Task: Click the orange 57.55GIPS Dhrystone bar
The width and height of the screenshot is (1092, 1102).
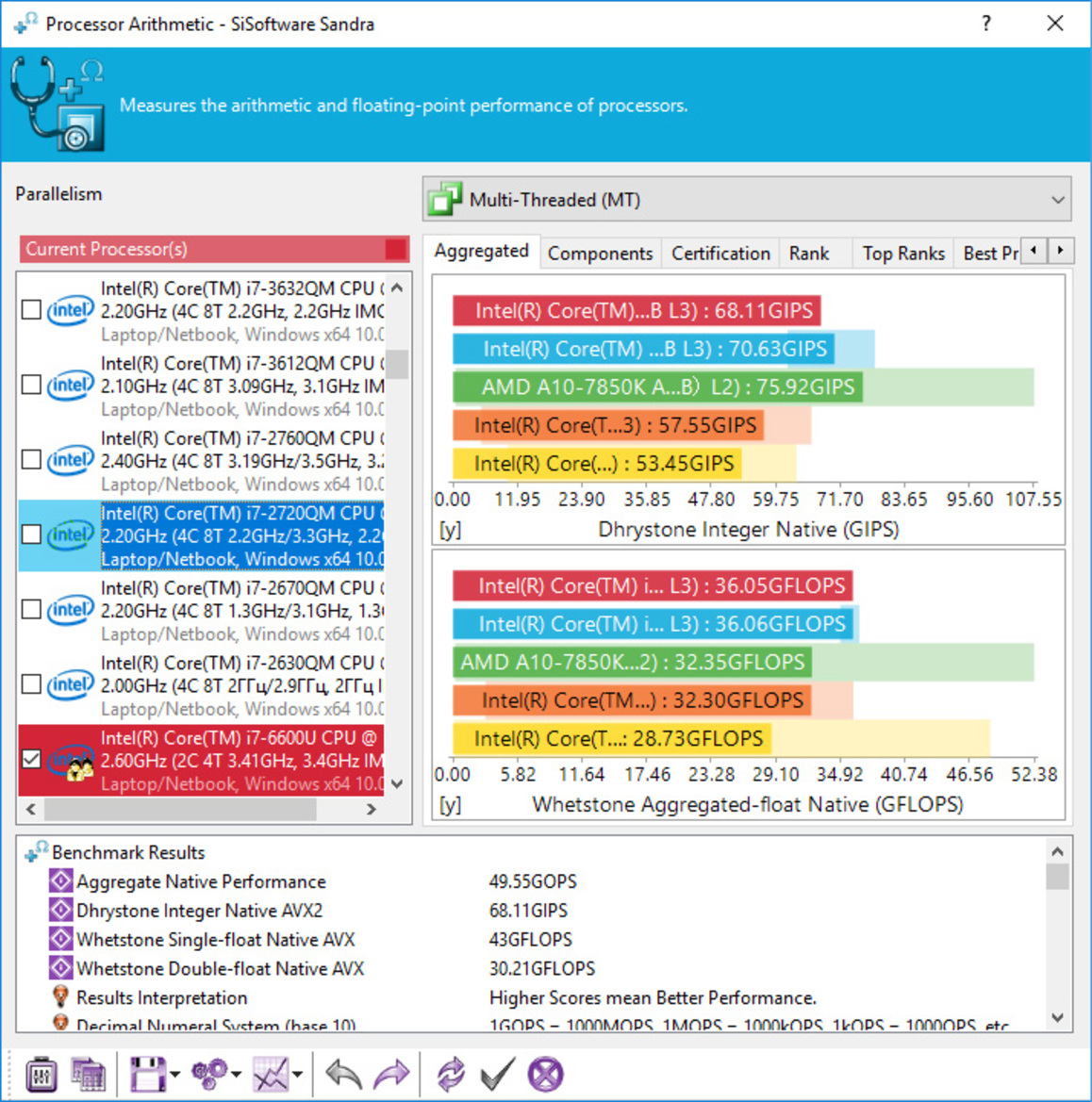Action: [608, 425]
